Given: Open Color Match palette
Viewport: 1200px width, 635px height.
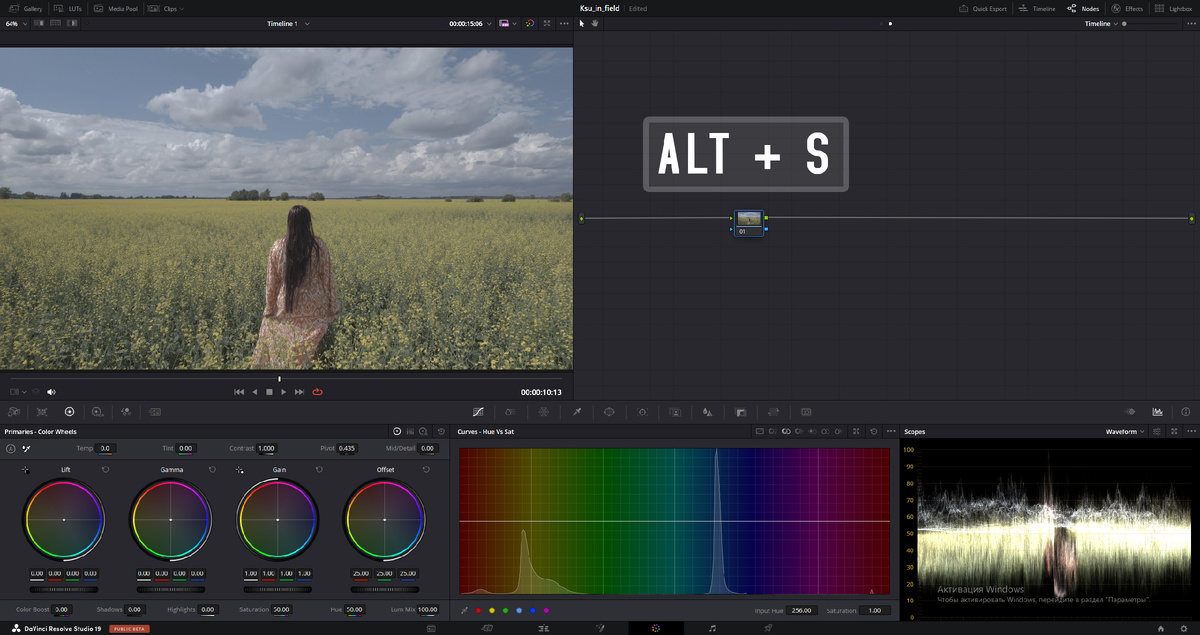Looking at the screenshot, I should tap(42, 411).
